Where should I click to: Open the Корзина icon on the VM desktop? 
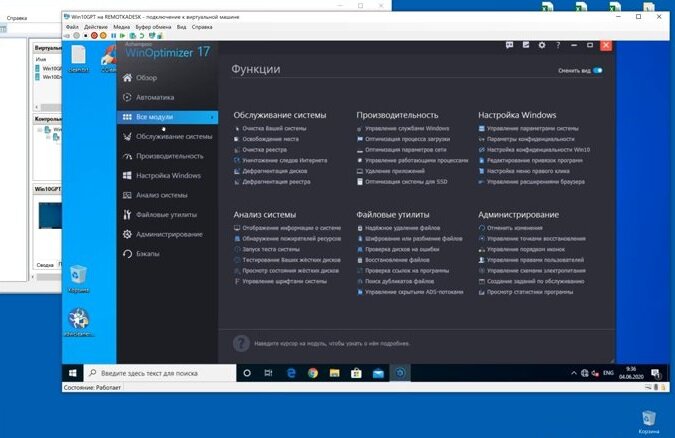(x=78, y=279)
